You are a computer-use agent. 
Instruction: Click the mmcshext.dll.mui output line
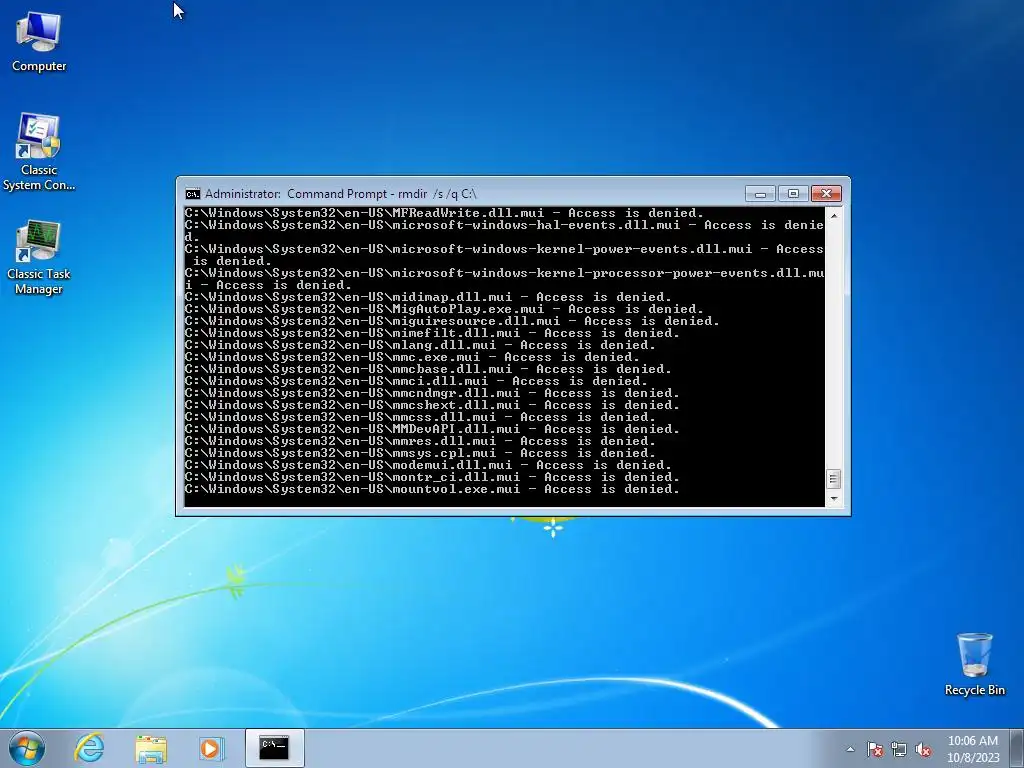tap(432, 405)
